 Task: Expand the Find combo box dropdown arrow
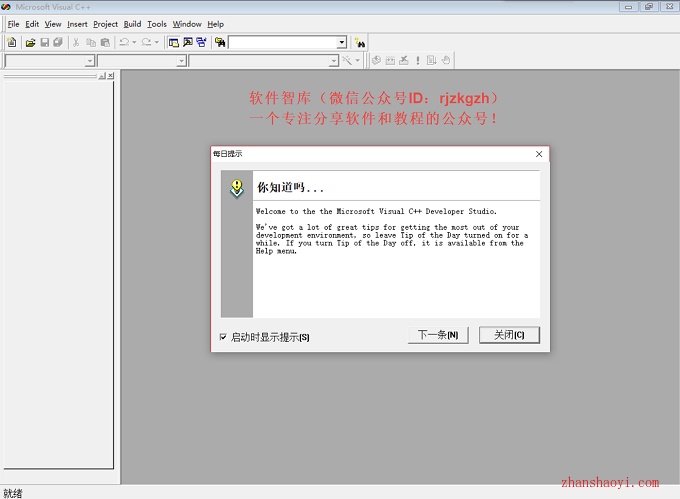tap(342, 42)
